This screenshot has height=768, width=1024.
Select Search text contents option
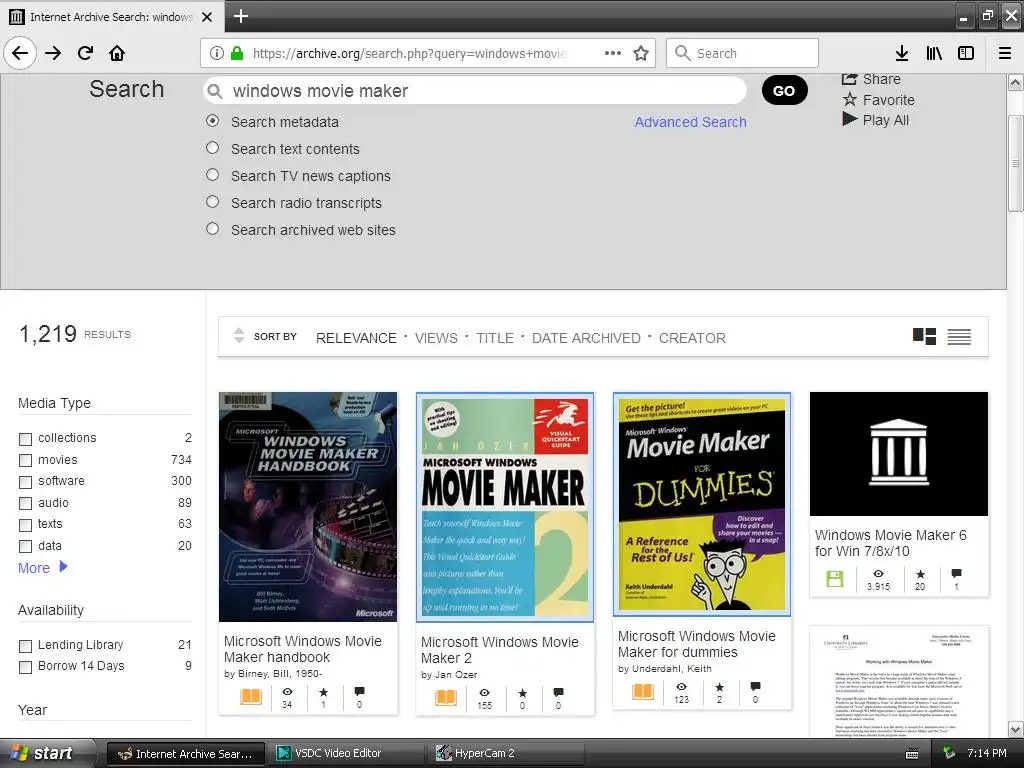[x=212, y=148]
